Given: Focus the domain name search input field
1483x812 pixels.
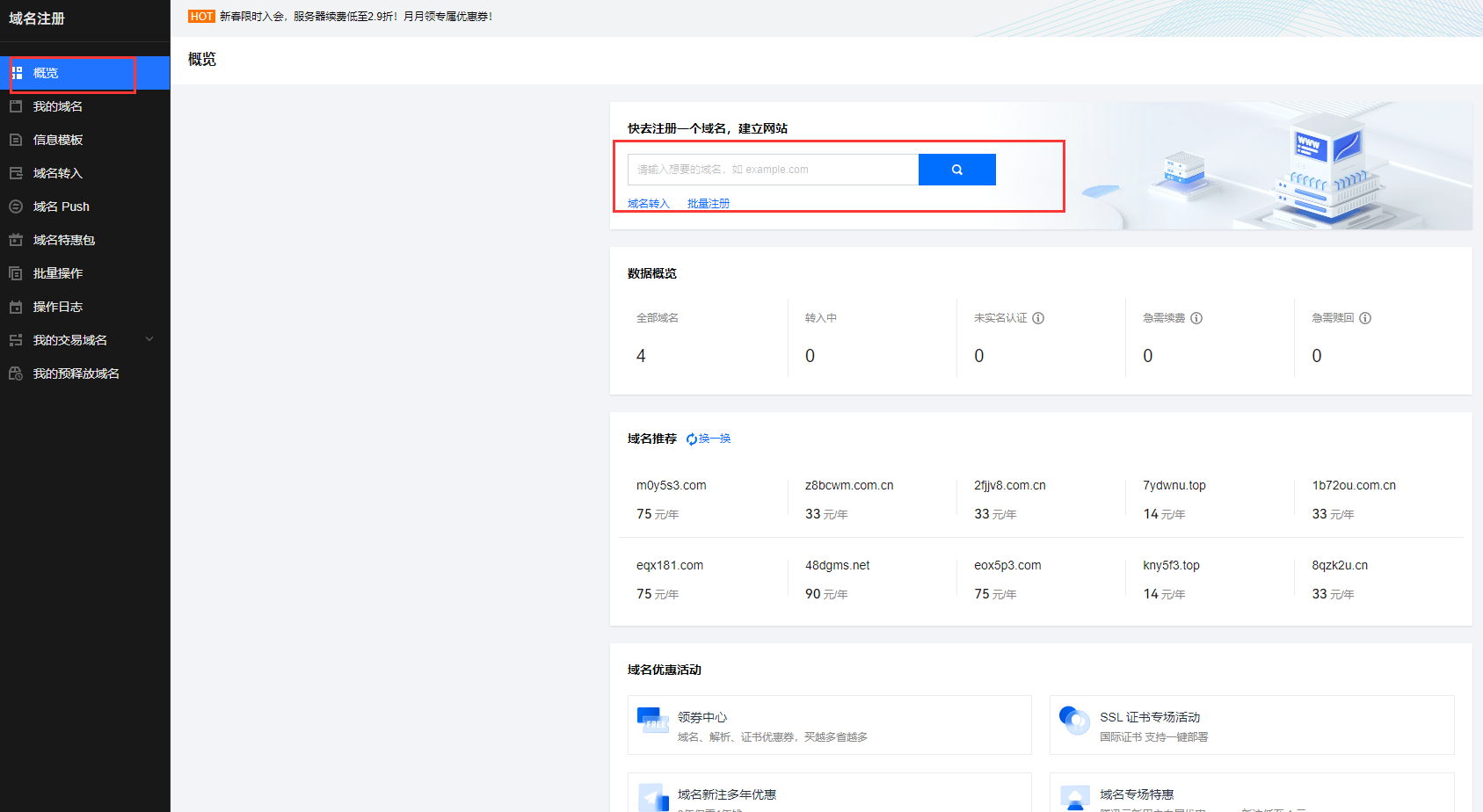Looking at the screenshot, I should click(772, 170).
